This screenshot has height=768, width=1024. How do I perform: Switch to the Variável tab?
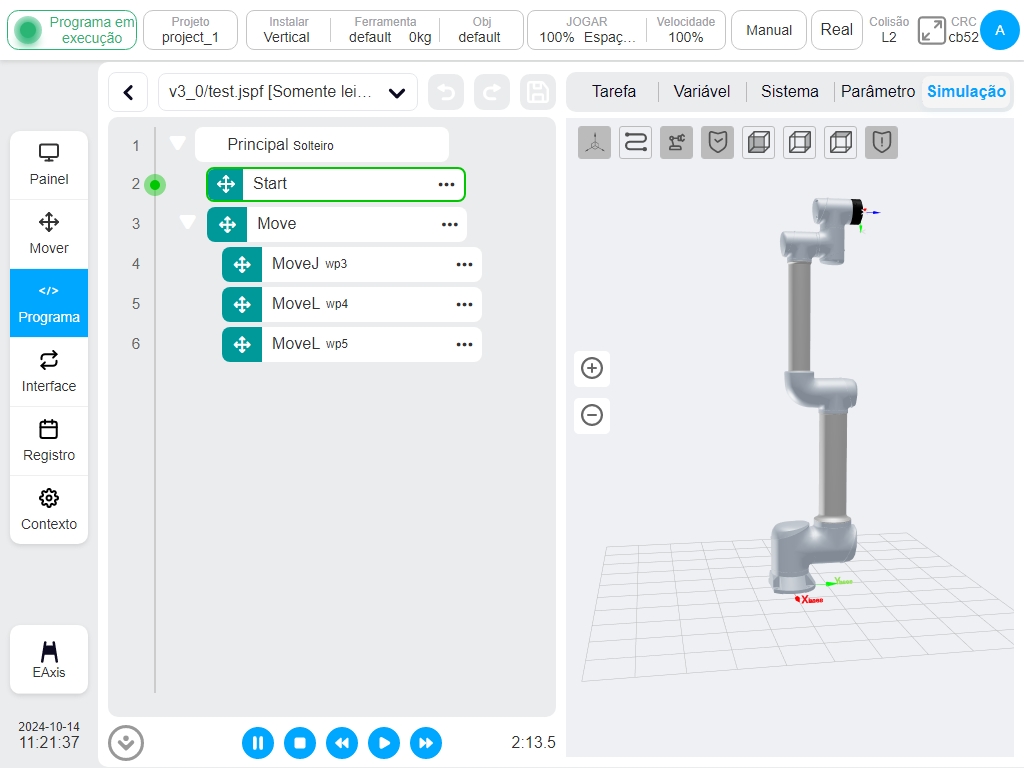click(702, 91)
